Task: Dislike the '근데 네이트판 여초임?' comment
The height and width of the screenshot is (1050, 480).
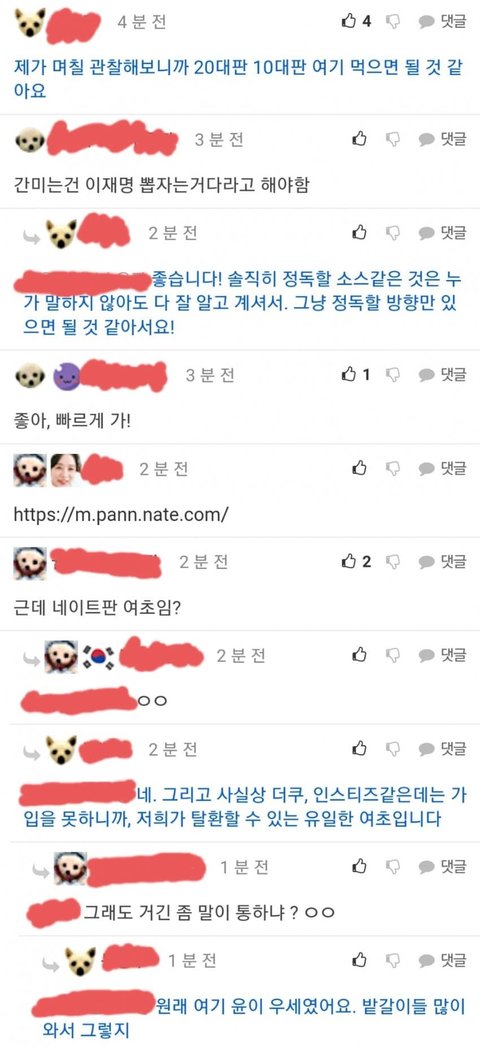Action: [x=394, y=562]
